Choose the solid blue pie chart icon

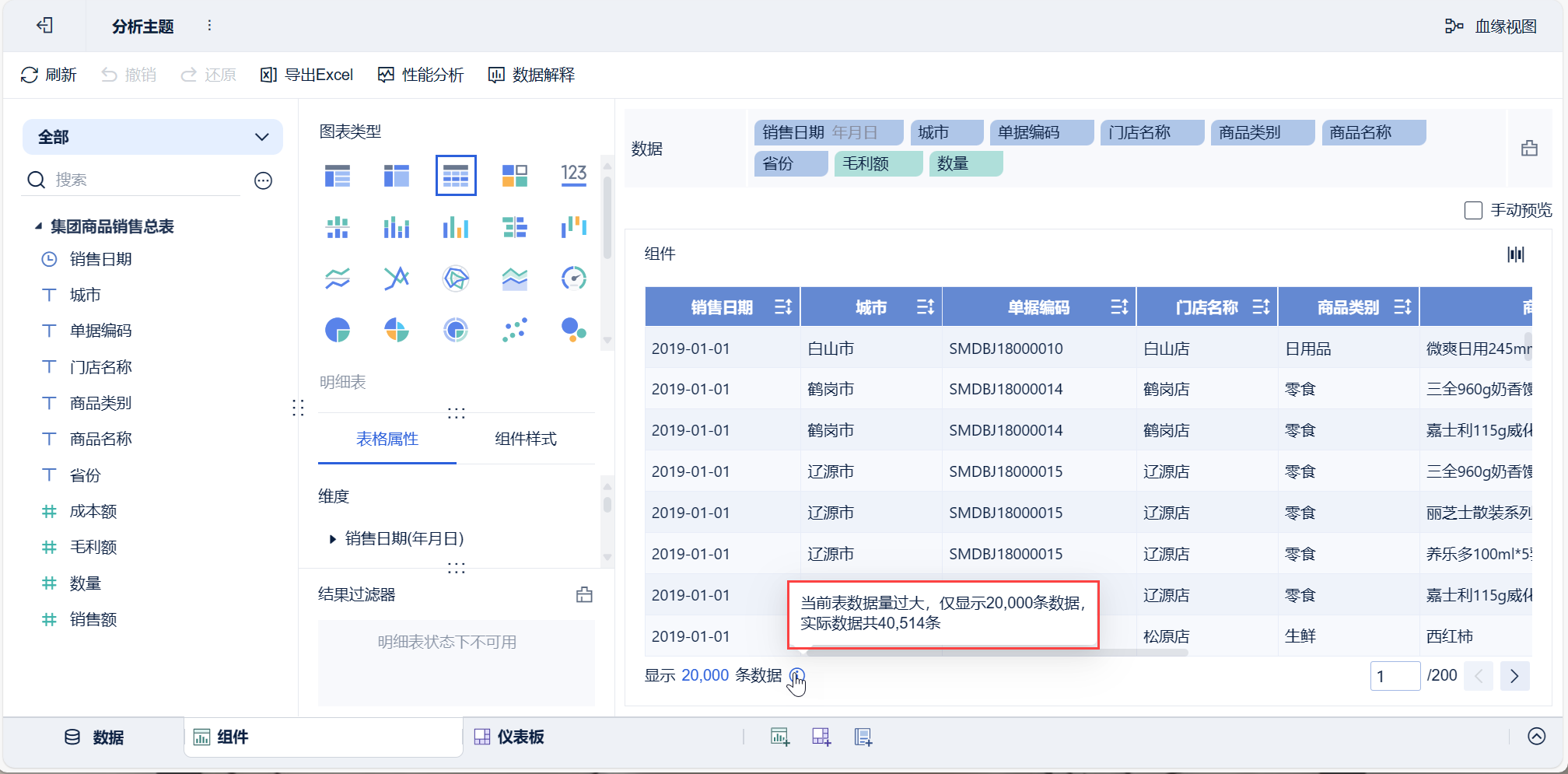tap(338, 330)
